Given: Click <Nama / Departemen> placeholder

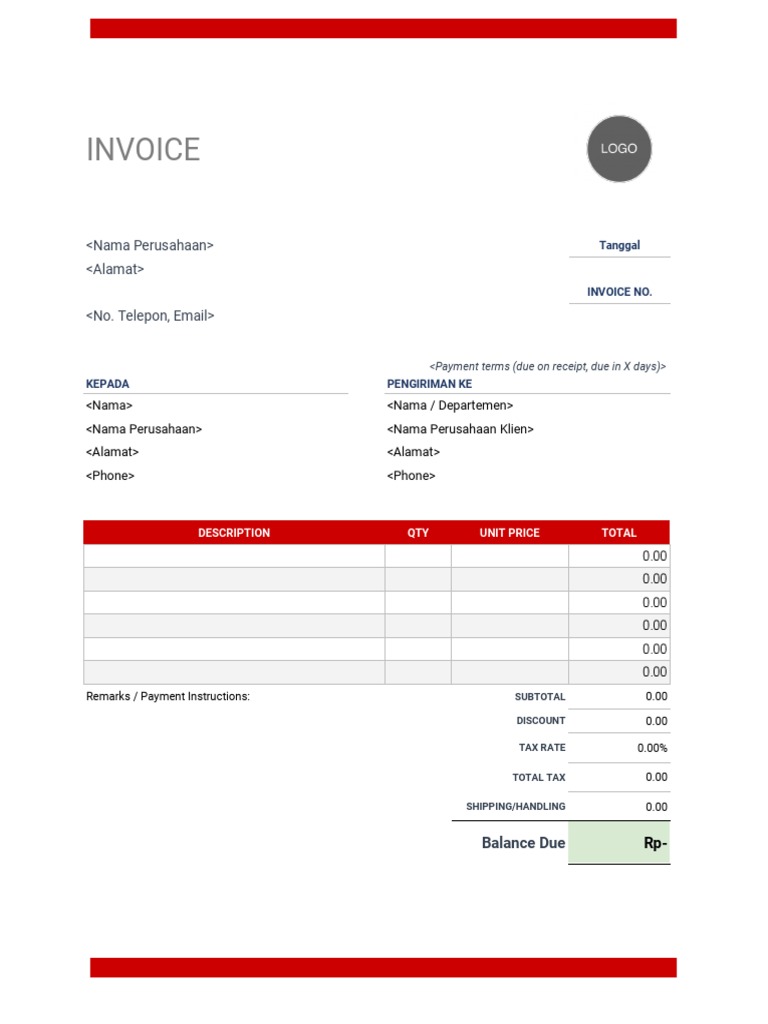Looking at the screenshot, I should click(x=450, y=406).
